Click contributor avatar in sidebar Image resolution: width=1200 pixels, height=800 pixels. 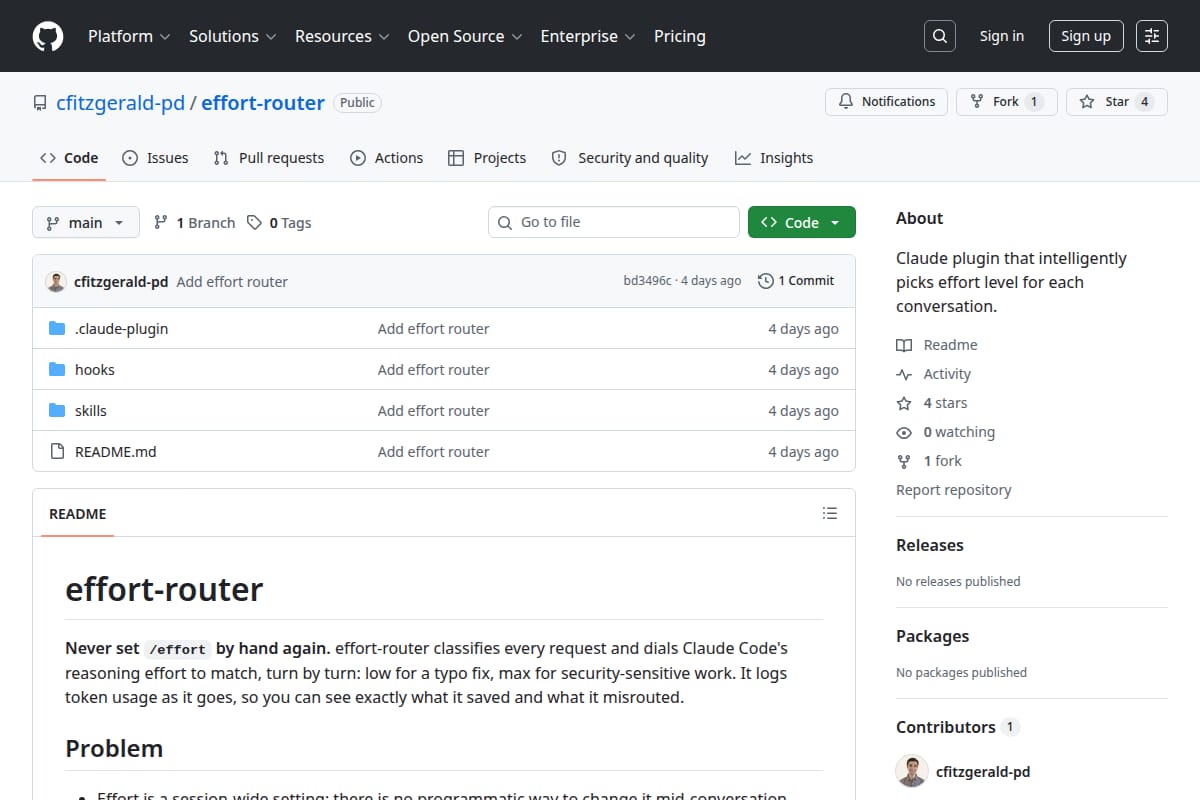912,772
